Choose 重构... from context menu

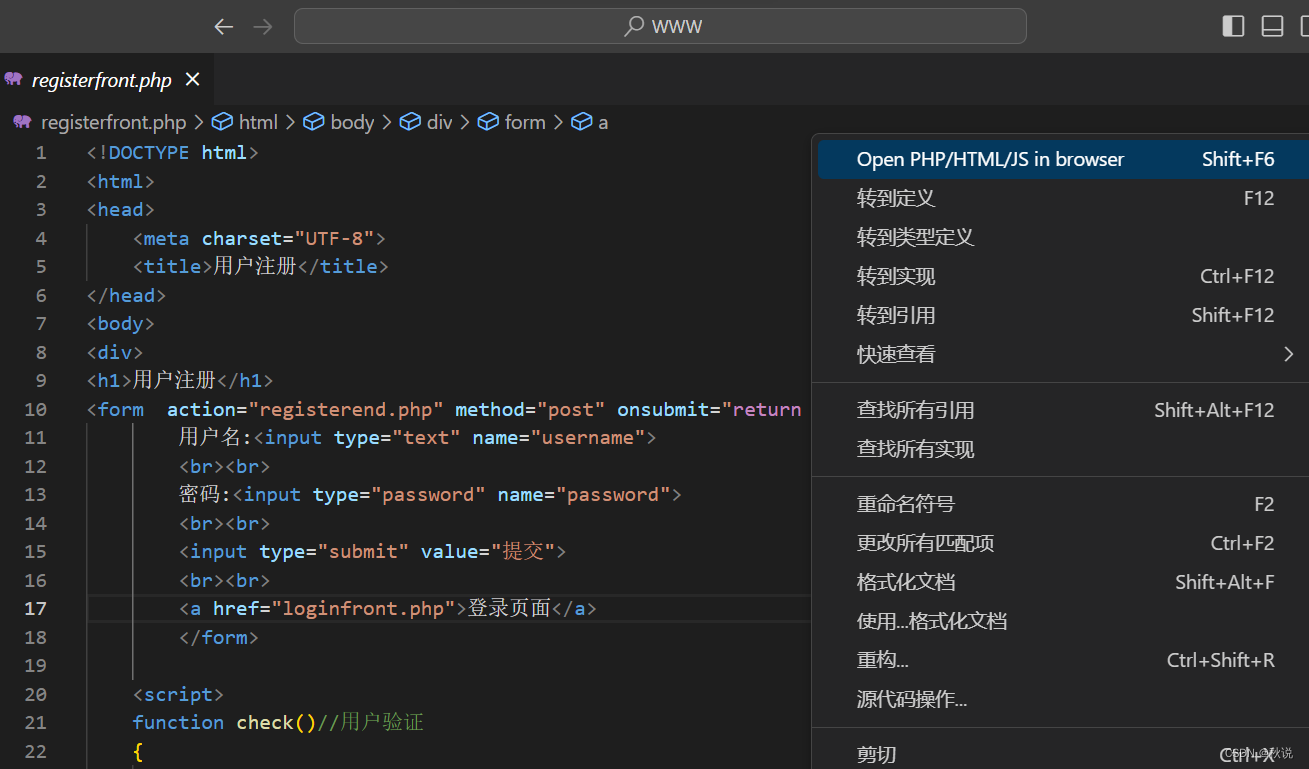click(1063, 660)
